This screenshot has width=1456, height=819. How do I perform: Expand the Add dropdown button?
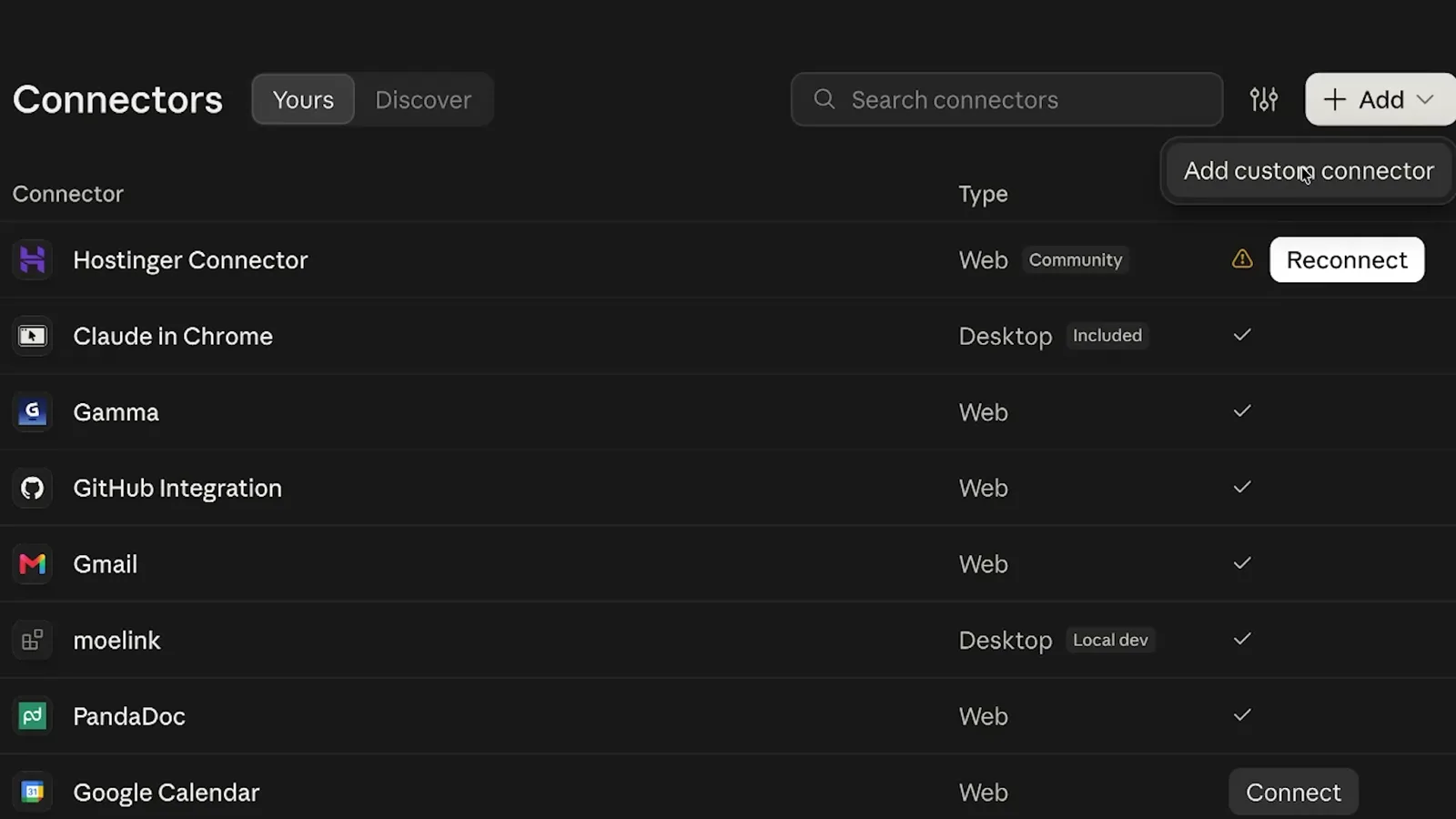coord(1380,99)
